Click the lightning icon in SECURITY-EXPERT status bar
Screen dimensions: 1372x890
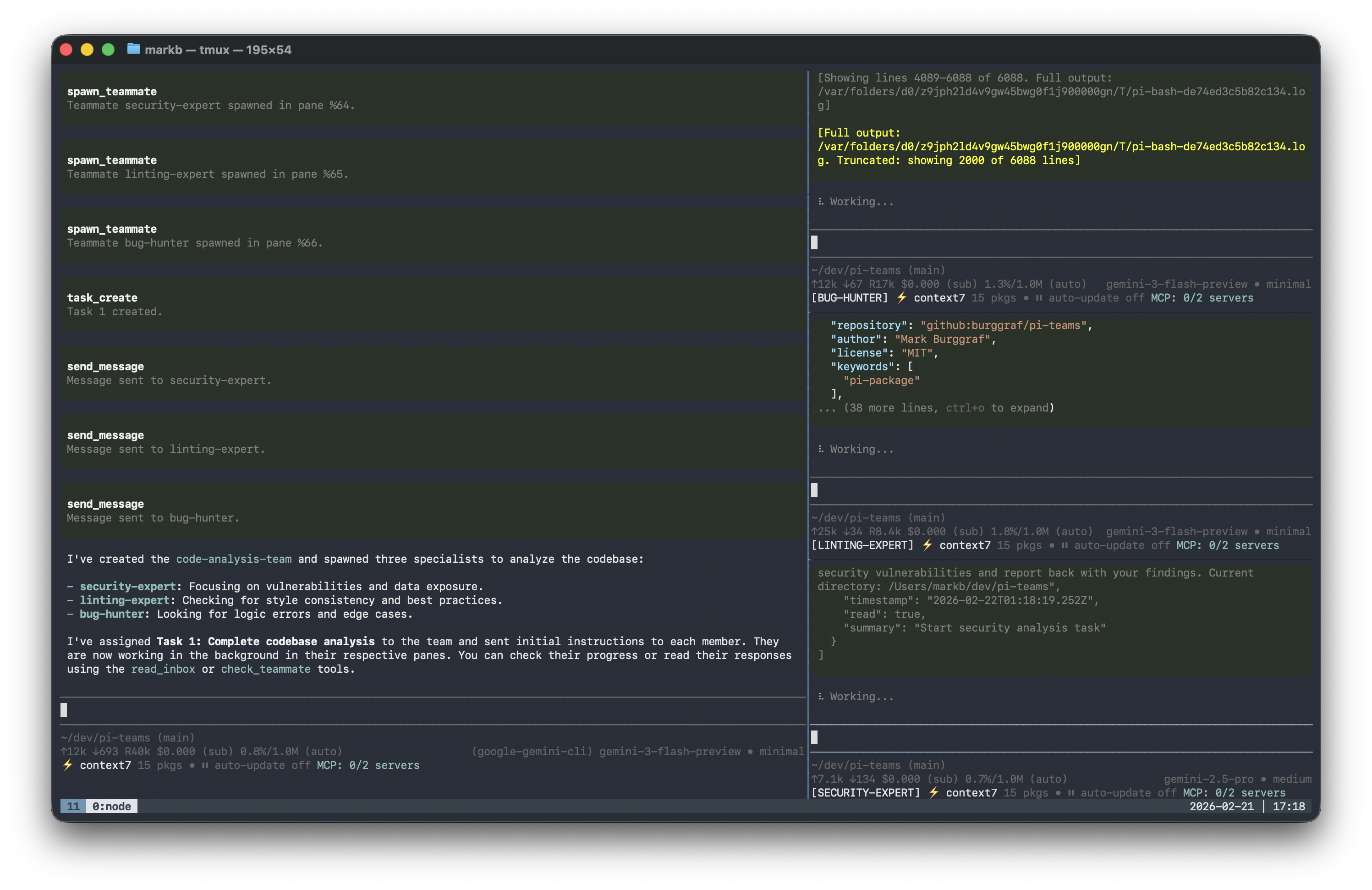coord(934,792)
